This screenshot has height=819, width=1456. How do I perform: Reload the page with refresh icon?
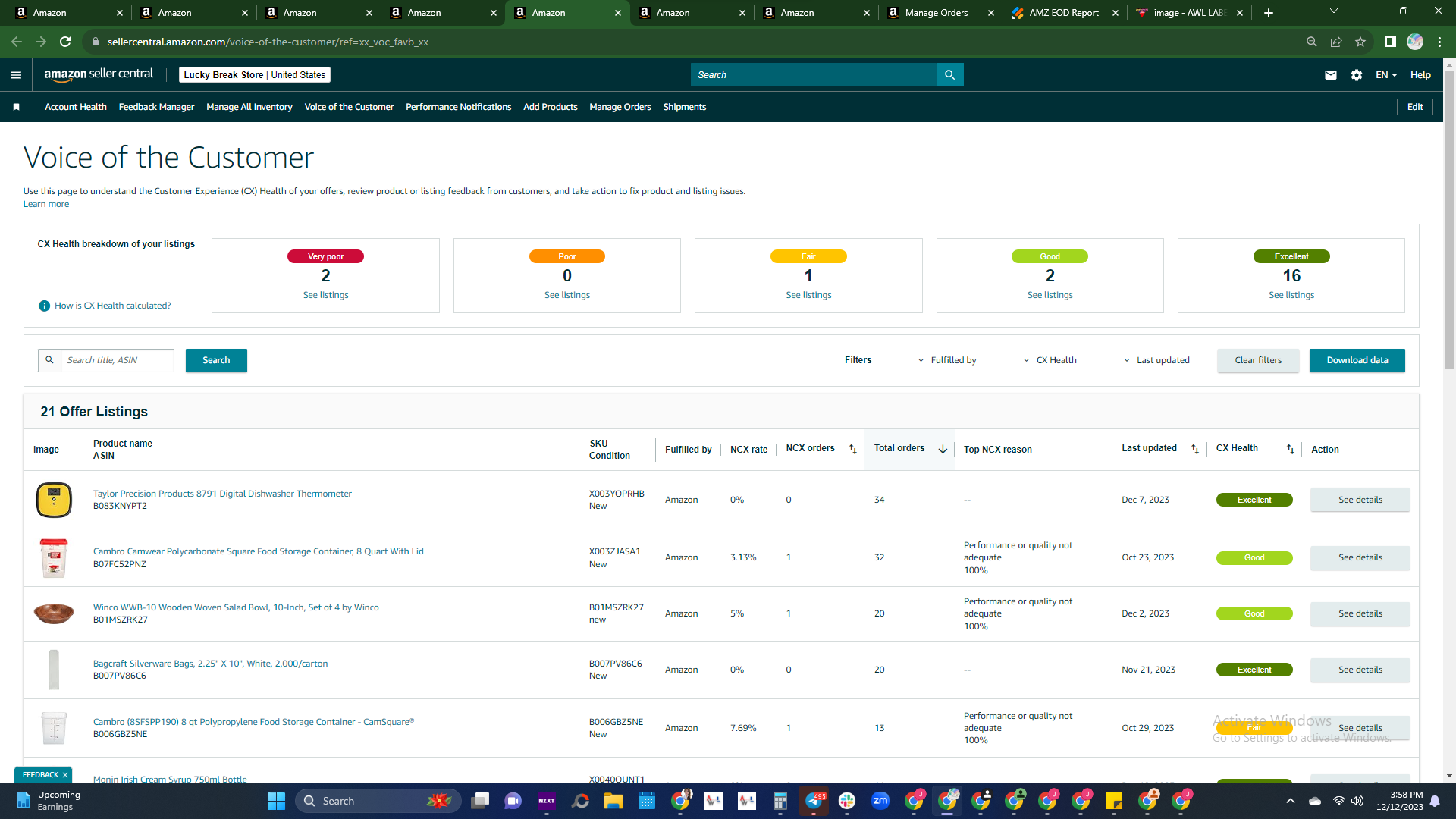point(65,42)
